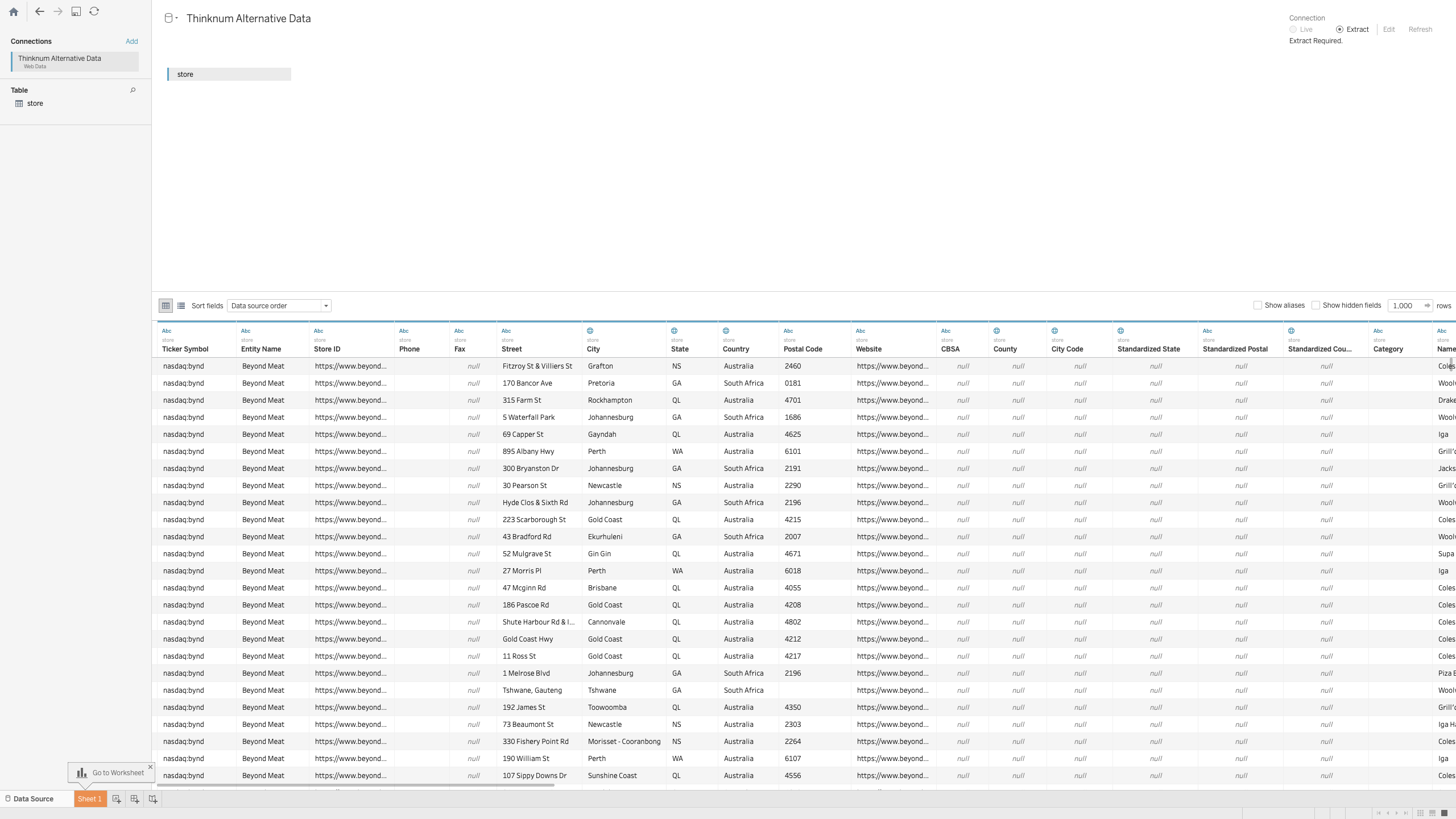Click the back arrow icon
The width and height of the screenshot is (1456, 819).
click(39, 11)
